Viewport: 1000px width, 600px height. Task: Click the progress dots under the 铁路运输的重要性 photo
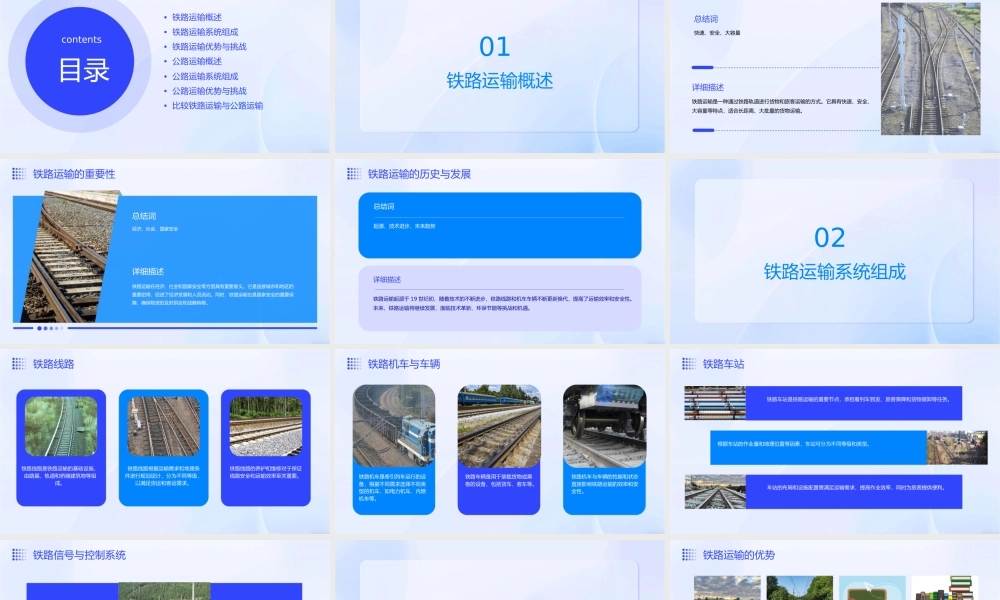(50, 328)
